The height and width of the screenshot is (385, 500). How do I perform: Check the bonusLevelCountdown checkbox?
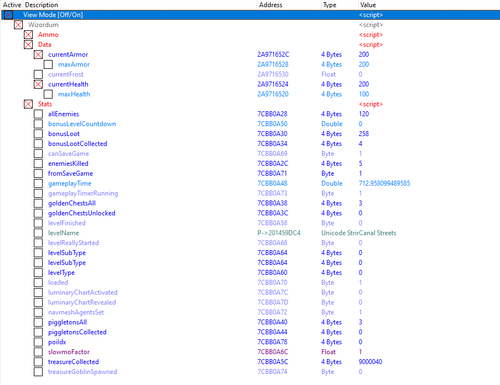(x=38, y=124)
